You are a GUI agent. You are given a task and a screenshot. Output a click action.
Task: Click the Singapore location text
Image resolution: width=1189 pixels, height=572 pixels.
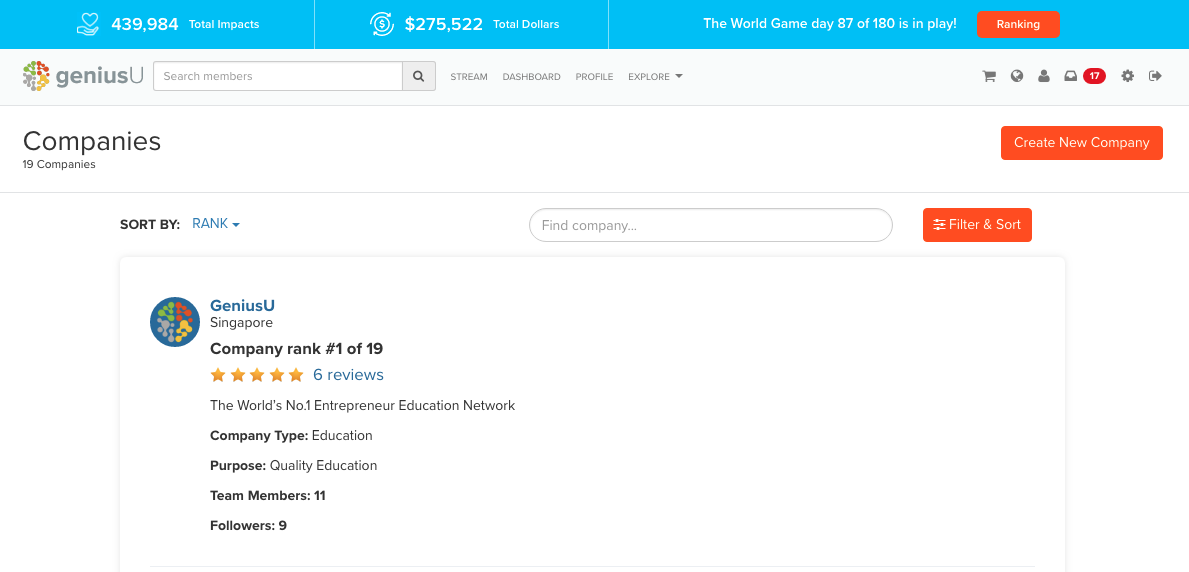pos(241,322)
